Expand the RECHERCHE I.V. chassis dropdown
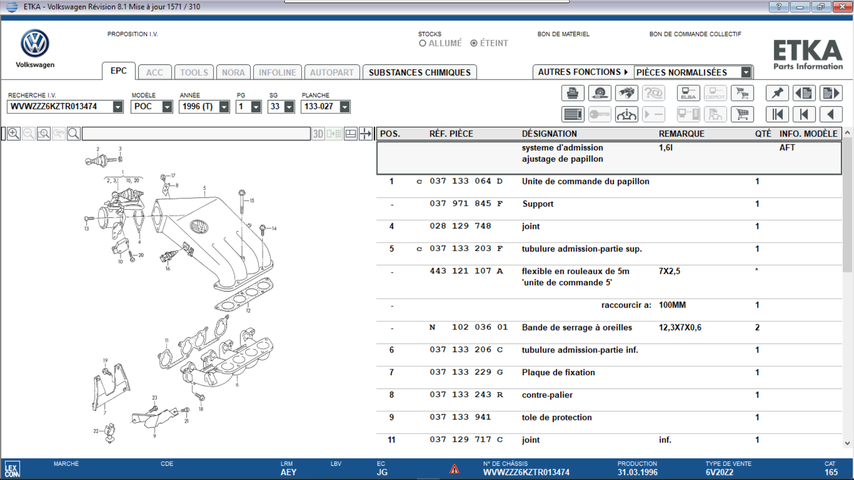This screenshot has height=480, width=854. tap(118, 107)
